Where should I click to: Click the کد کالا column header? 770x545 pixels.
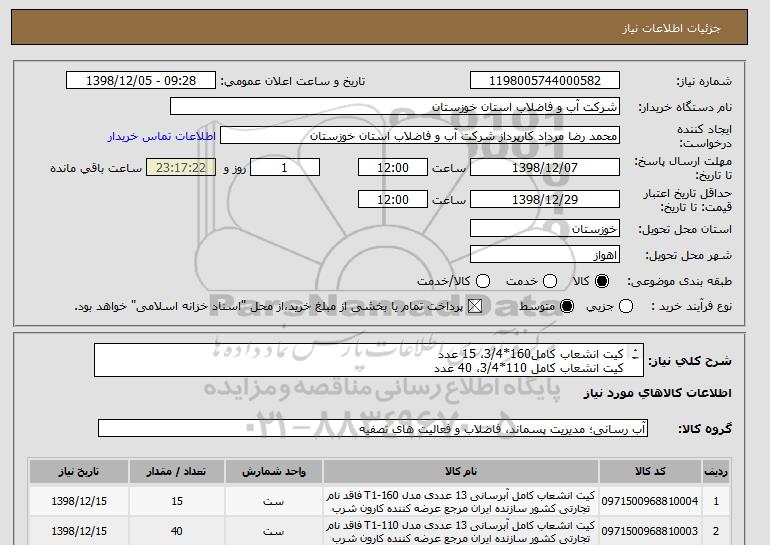click(x=650, y=471)
